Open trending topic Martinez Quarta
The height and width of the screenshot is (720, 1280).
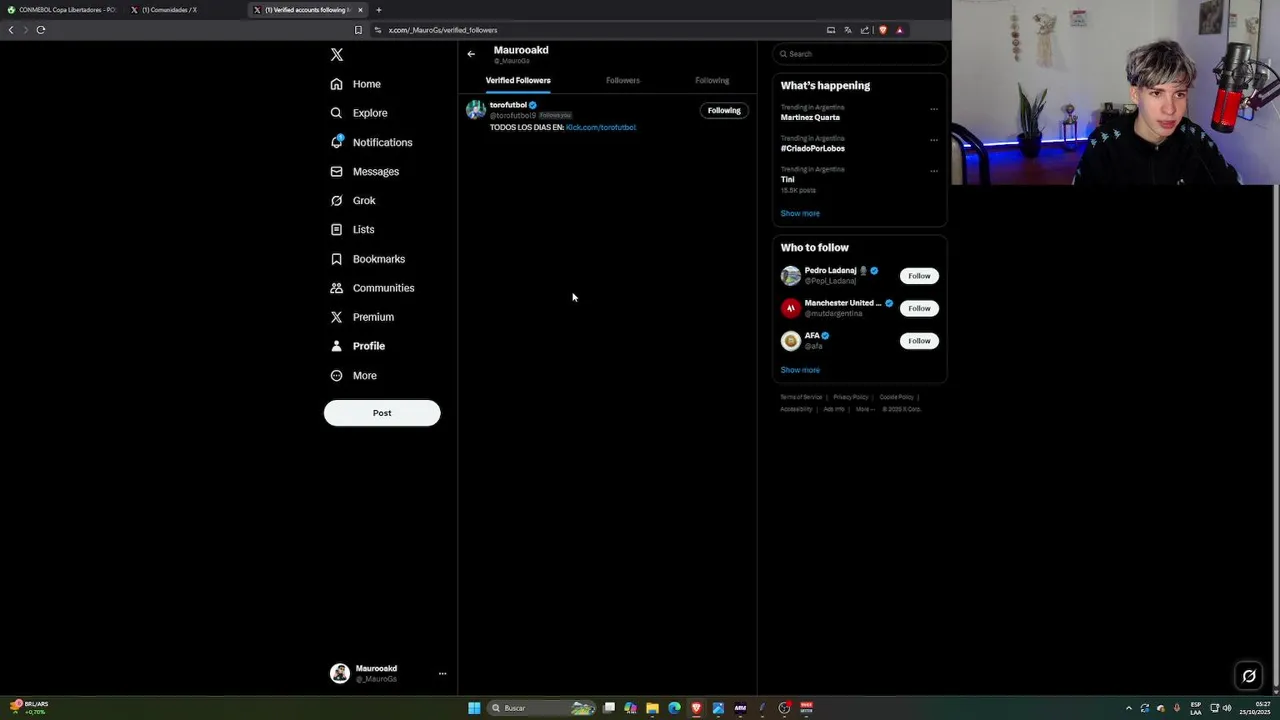810,117
